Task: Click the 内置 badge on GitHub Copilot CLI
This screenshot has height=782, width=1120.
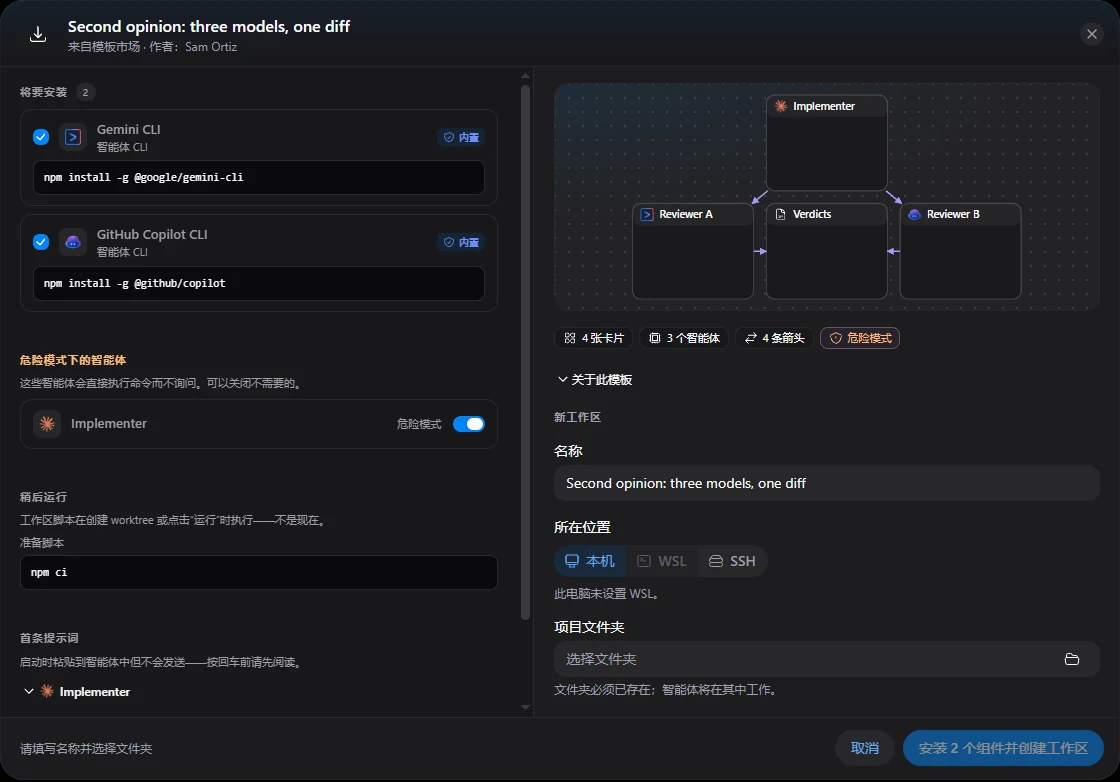Action: pyautogui.click(x=461, y=242)
